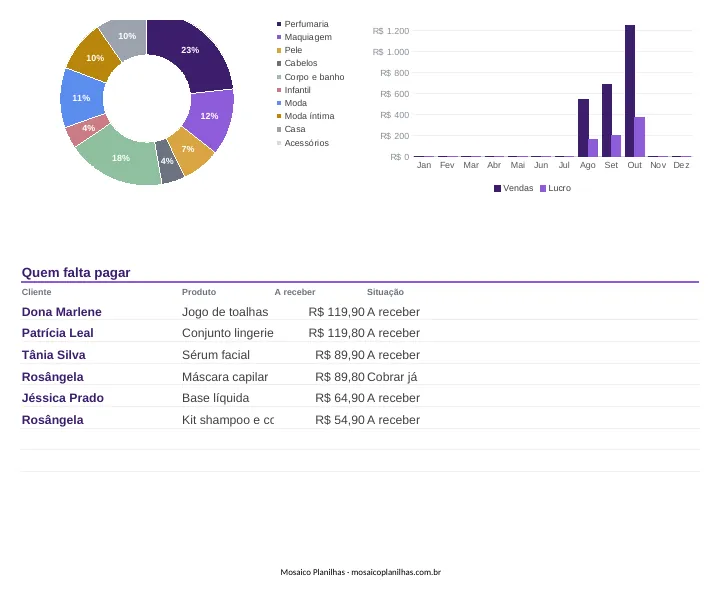Select the 'Vendas' chart legend entry
The image size is (719, 597).
click(513, 188)
